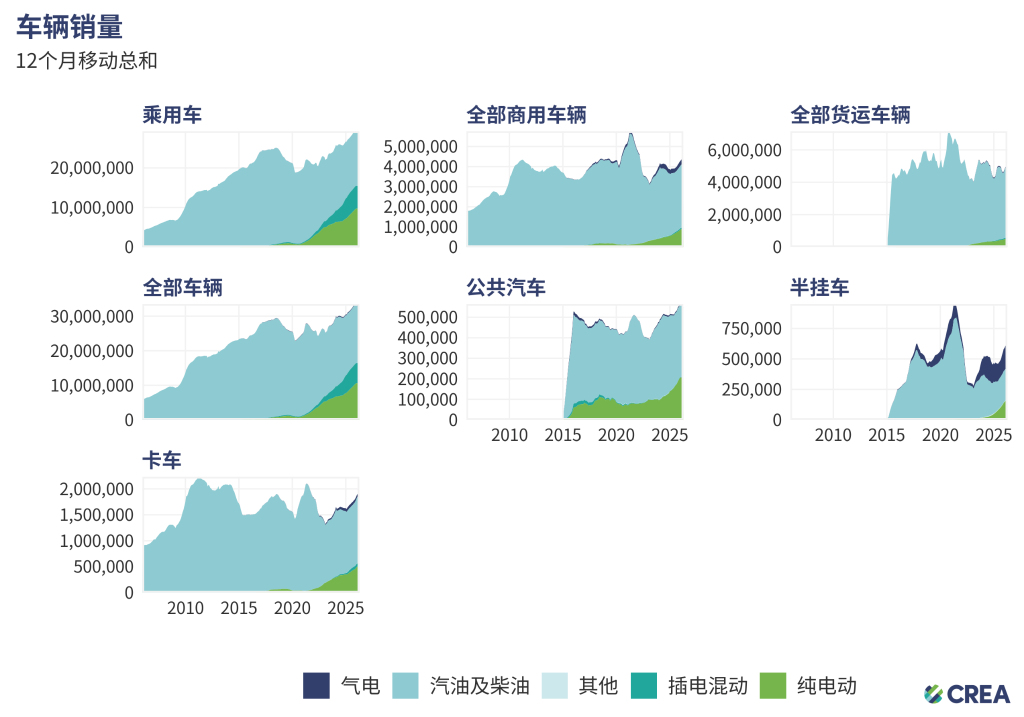Open the 全部车辆 chart panel

pos(250,362)
